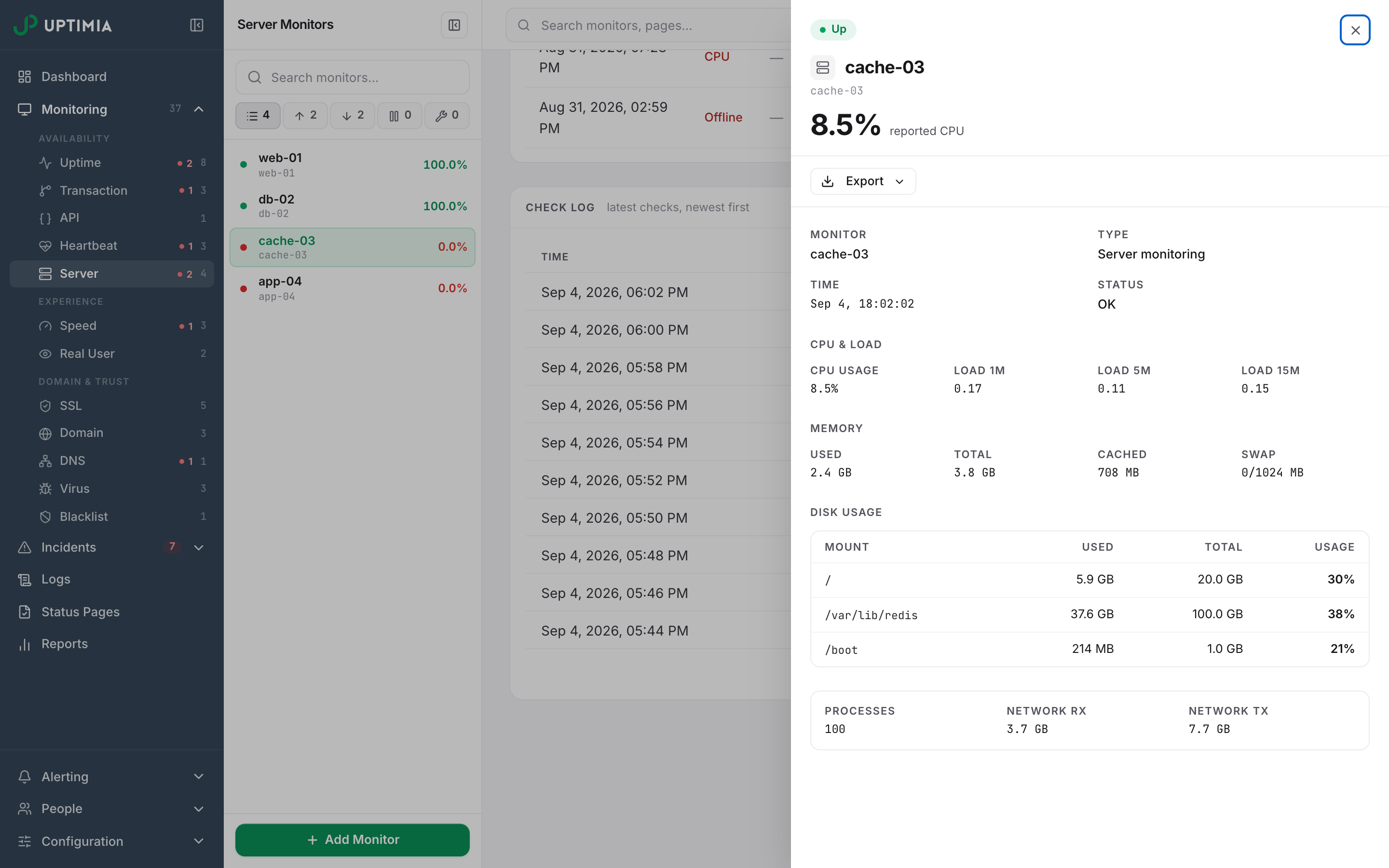Open Status Pages
This screenshot has width=1389, height=868.
pyautogui.click(x=111, y=611)
